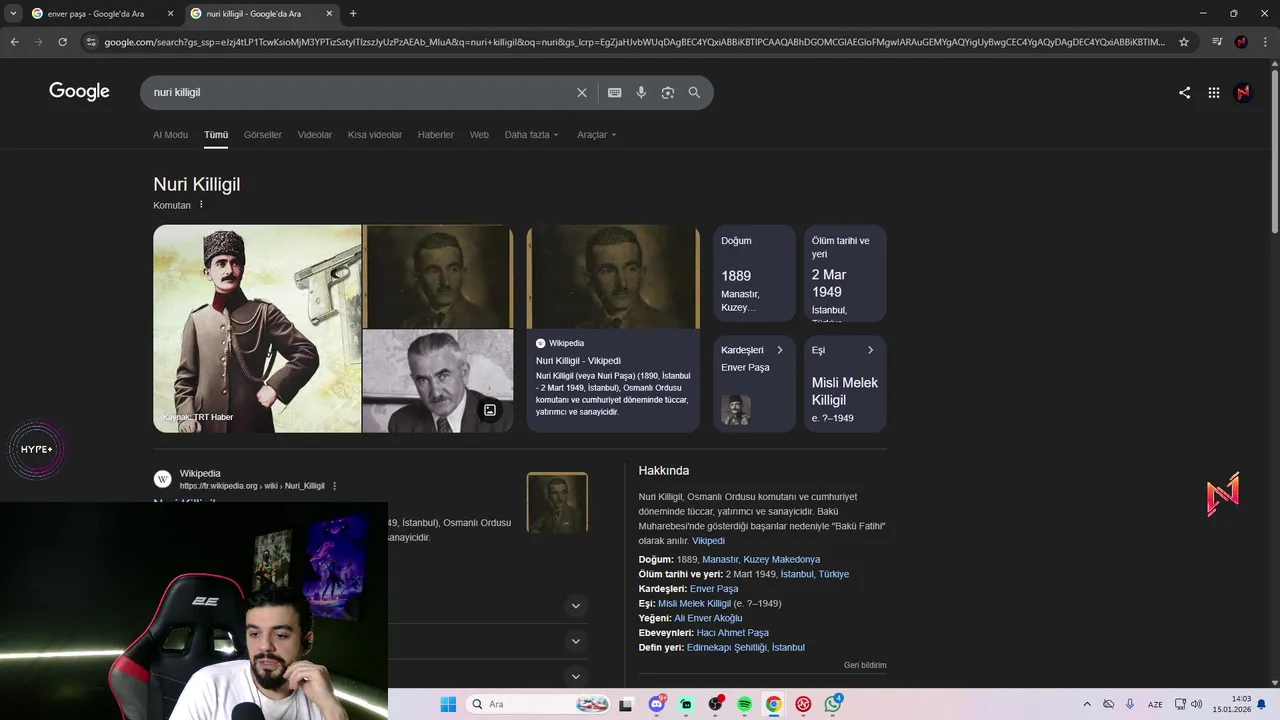Open the Ali Enver Akoğlu link
Viewport: 1280px width, 720px height.
pyautogui.click(x=708, y=618)
